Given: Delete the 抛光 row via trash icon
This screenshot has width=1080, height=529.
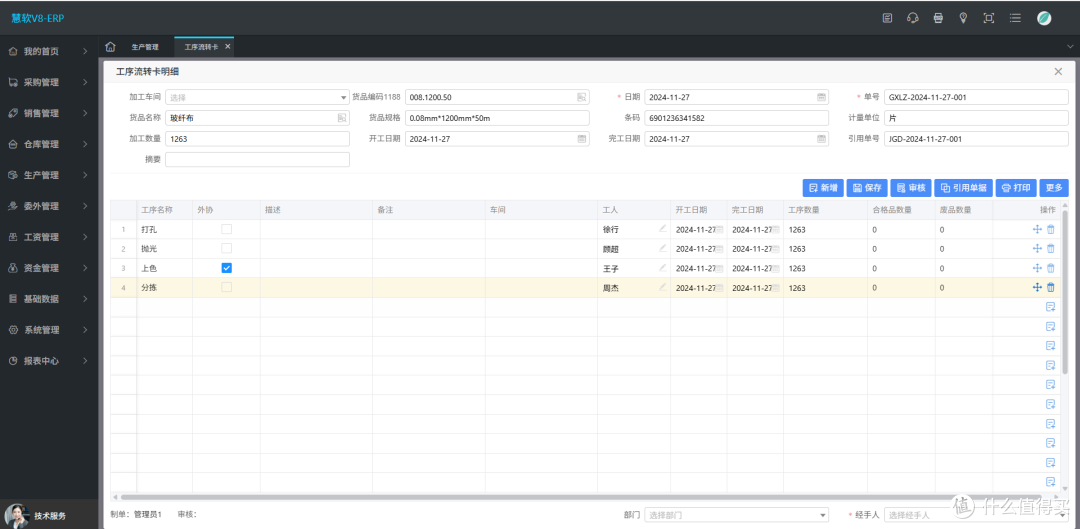Looking at the screenshot, I should pyautogui.click(x=1051, y=248).
